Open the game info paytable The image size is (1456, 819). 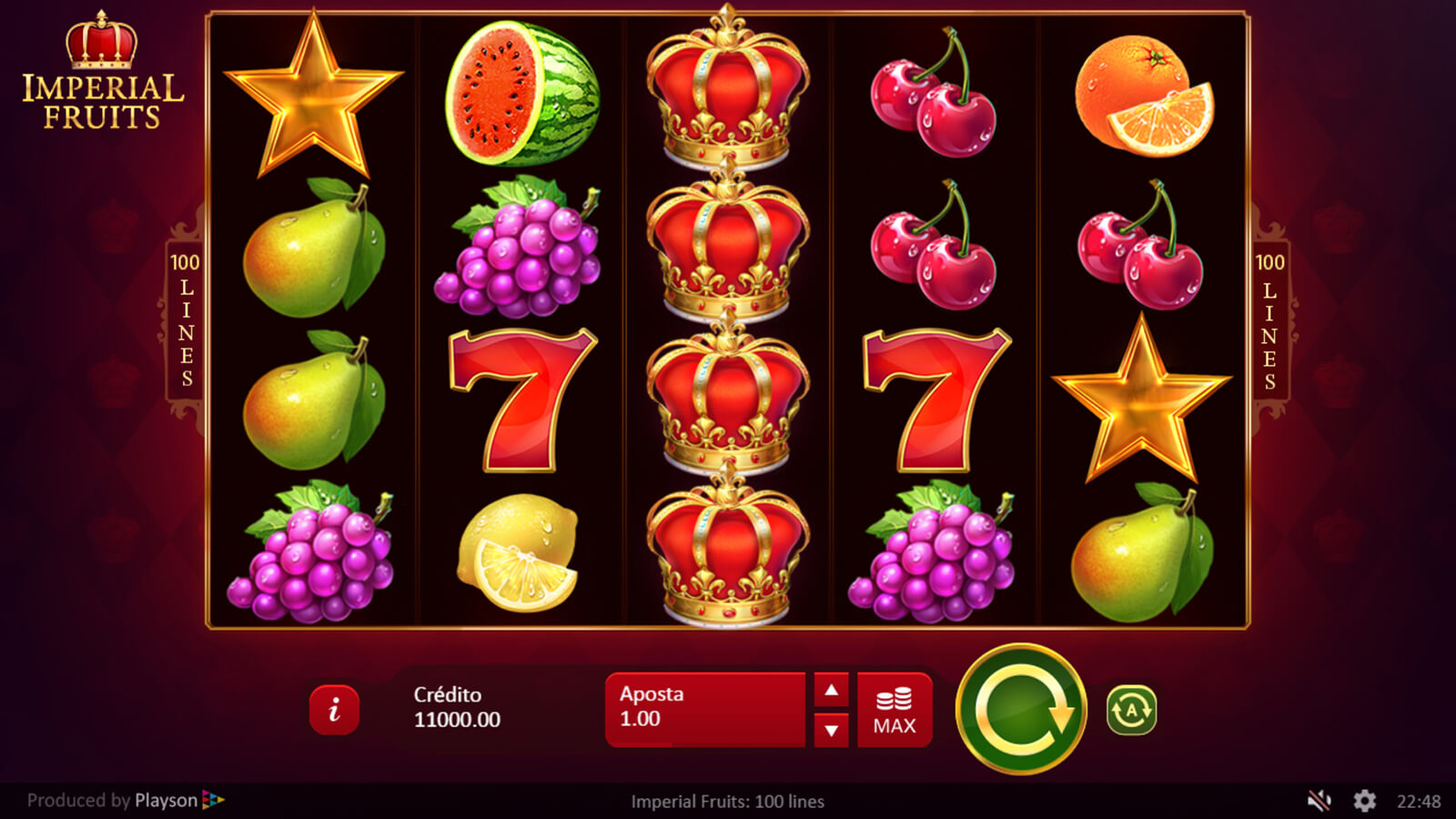click(334, 709)
